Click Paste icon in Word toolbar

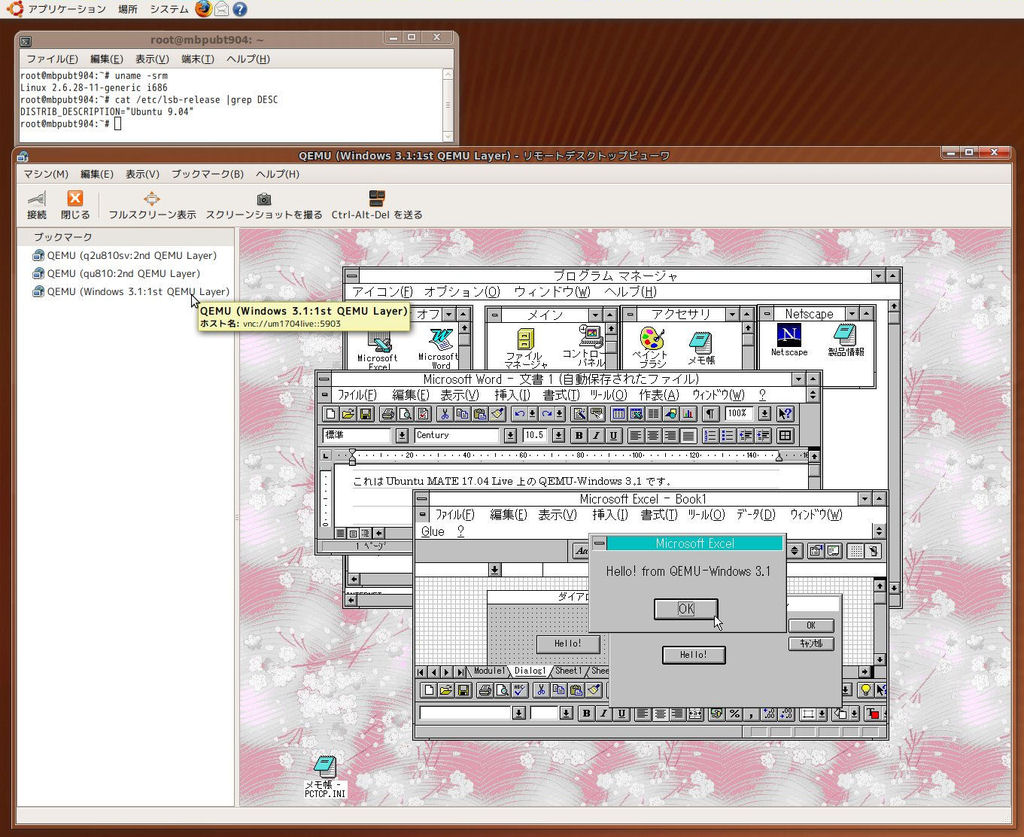pos(480,413)
